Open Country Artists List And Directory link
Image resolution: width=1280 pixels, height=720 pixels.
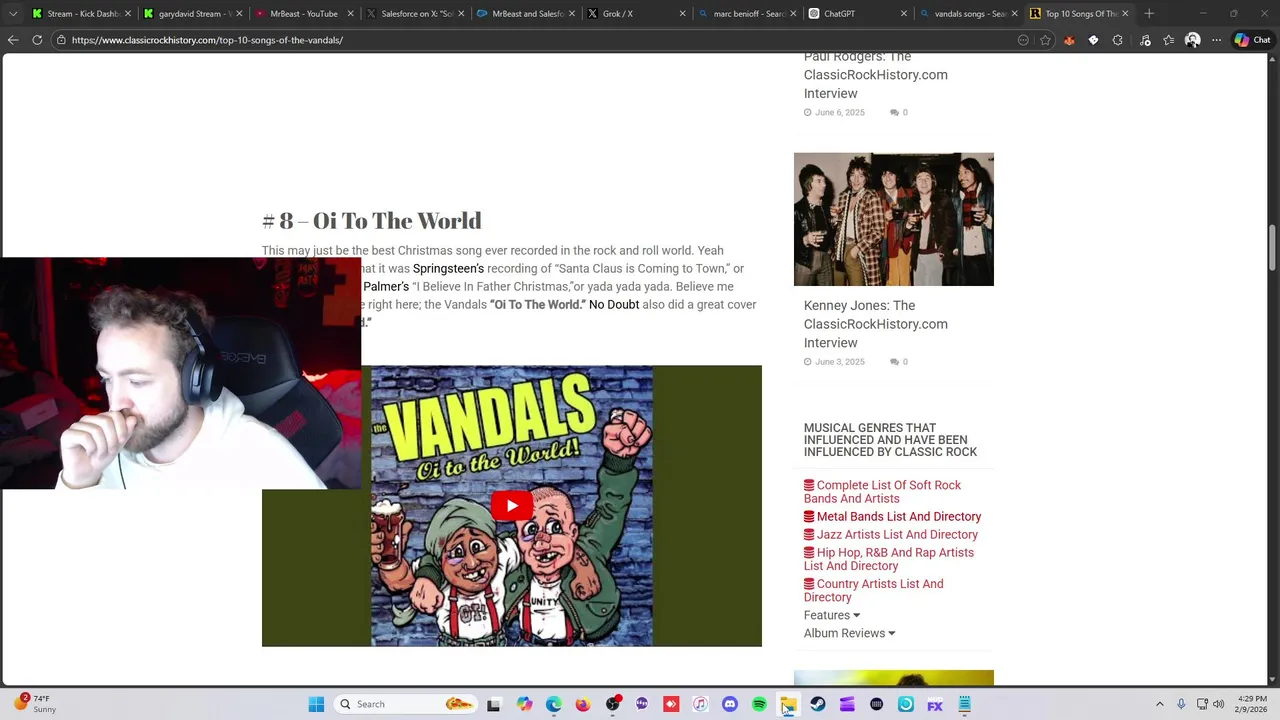click(x=873, y=590)
